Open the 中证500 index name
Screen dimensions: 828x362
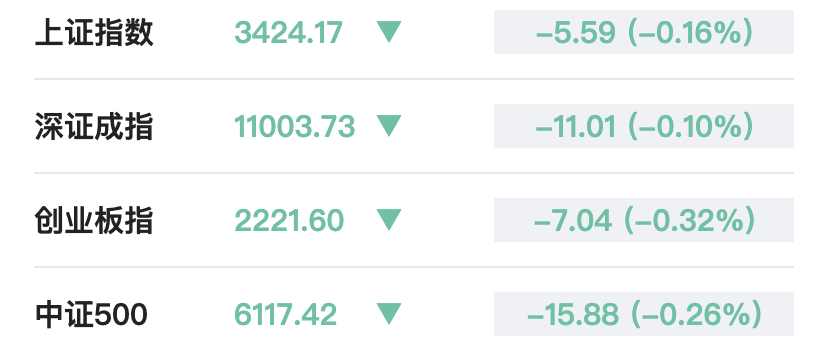91,314
